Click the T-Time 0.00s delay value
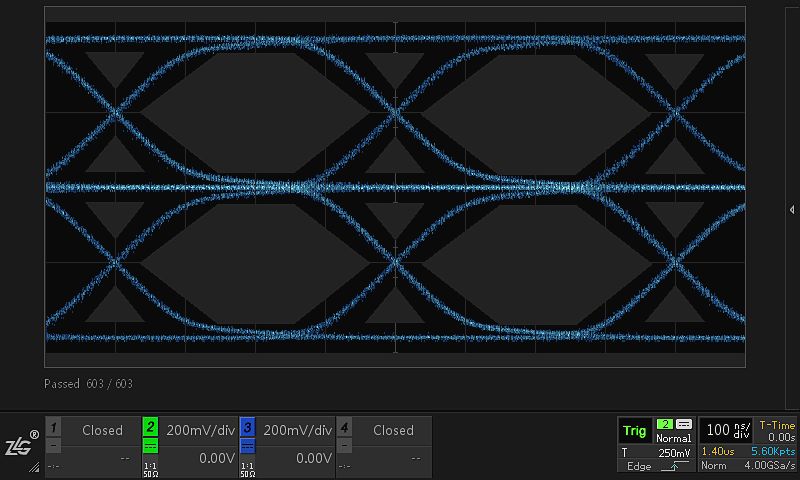 coord(781,437)
